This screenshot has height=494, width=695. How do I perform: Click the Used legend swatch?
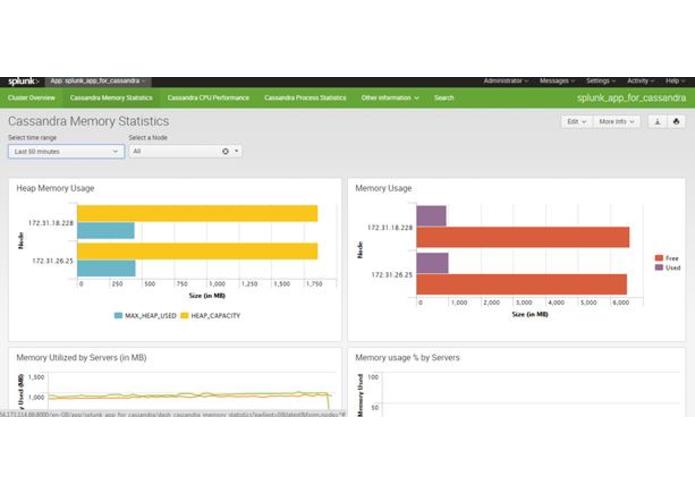pyautogui.click(x=659, y=268)
